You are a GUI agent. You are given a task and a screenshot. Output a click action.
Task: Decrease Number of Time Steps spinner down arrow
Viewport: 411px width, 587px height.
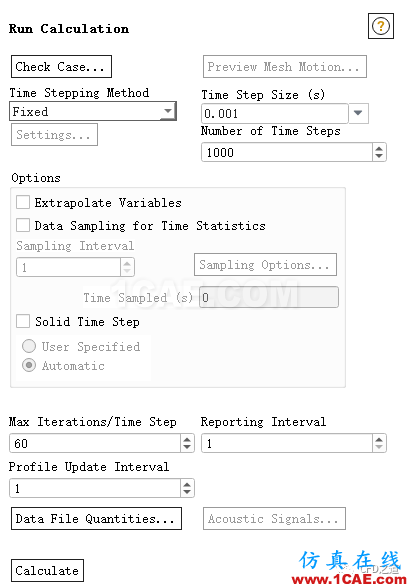tap(379, 156)
